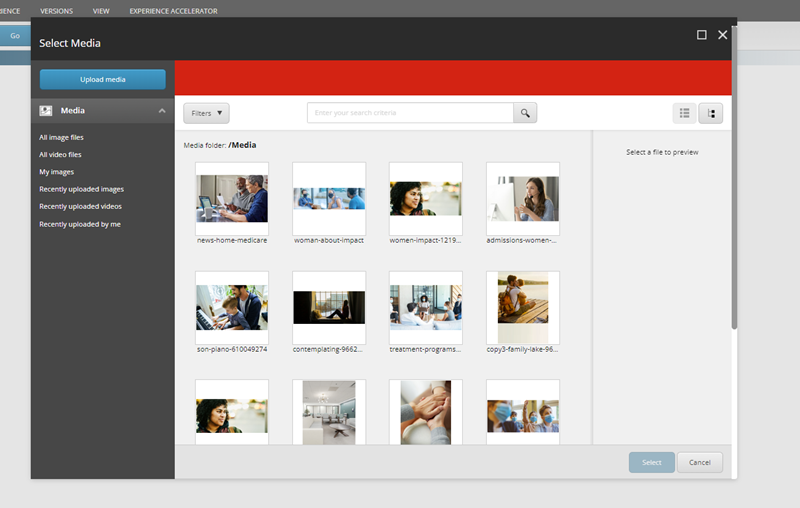
Task: Collapse the Media section chevron
Action: pos(162,111)
